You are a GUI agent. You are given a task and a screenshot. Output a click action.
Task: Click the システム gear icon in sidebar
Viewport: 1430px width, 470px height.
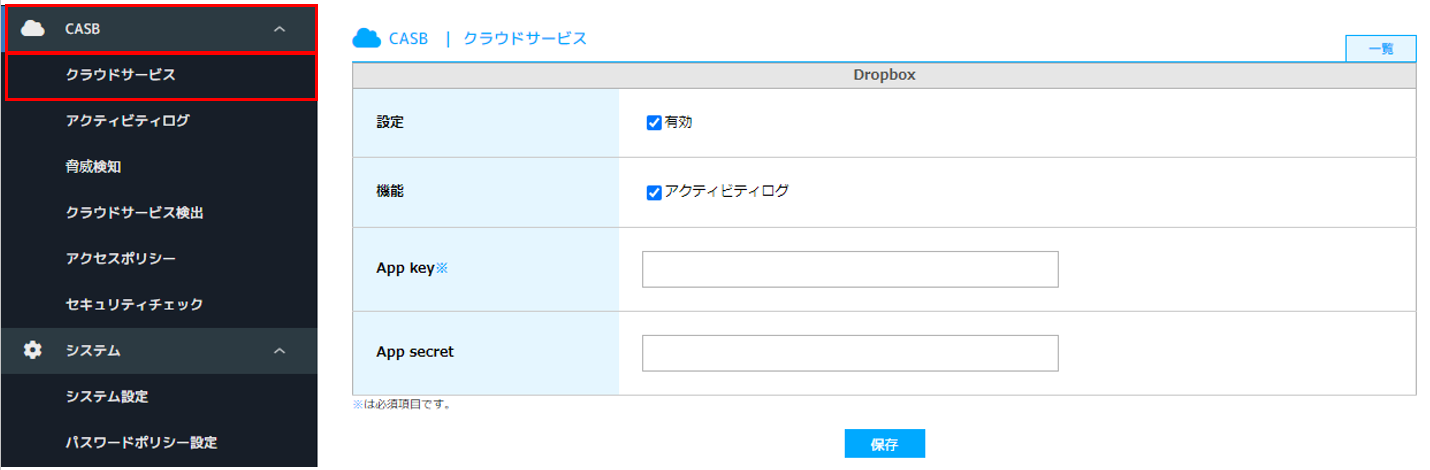pos(33,350)
